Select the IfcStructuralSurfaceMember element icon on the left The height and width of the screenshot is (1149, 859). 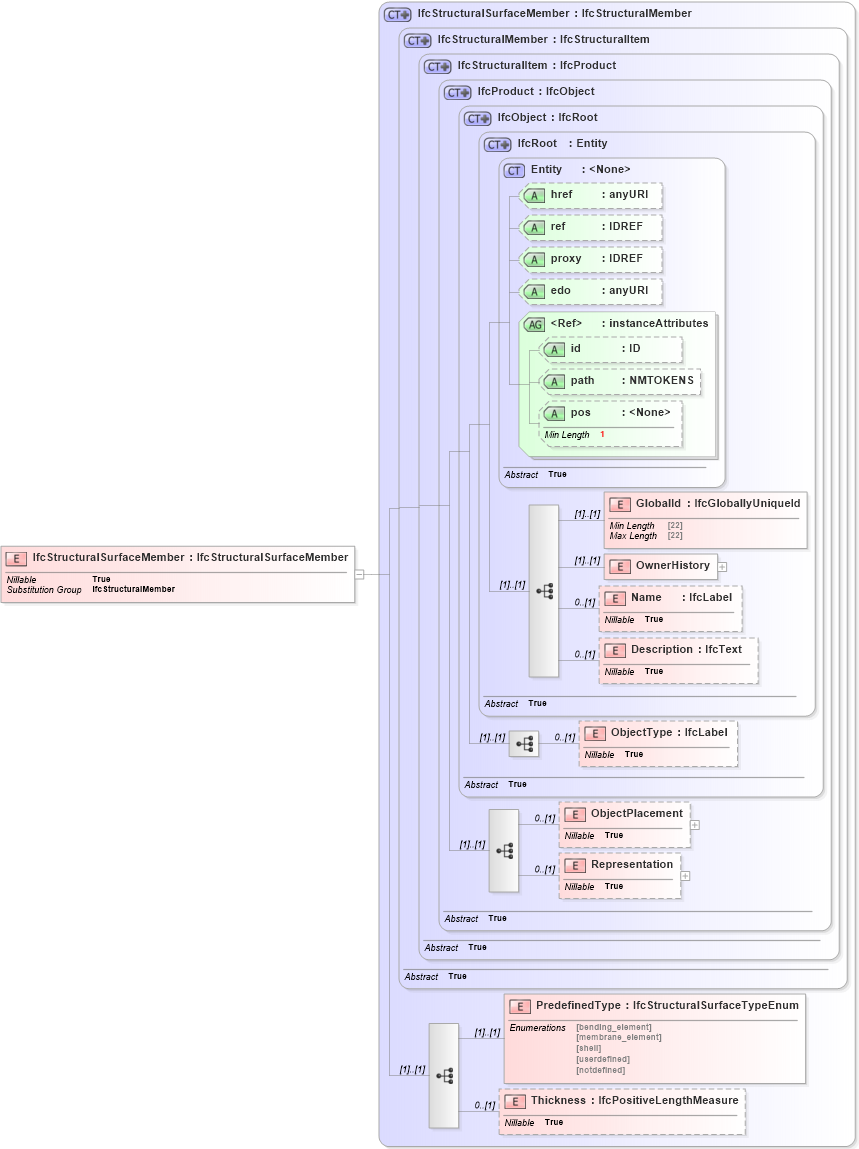click(15, 557)
